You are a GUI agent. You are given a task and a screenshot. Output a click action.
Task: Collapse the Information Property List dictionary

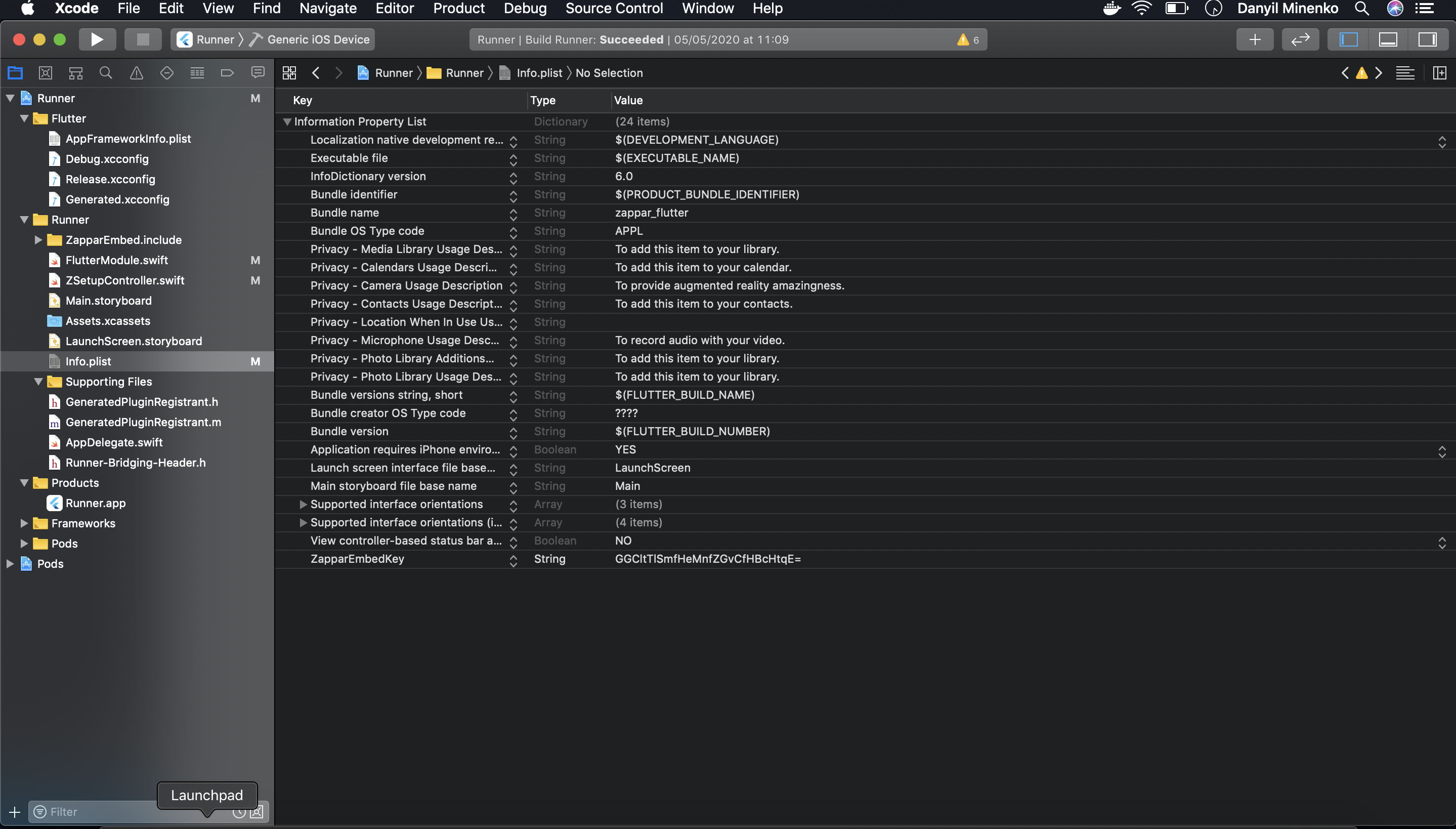click(287, 121)
